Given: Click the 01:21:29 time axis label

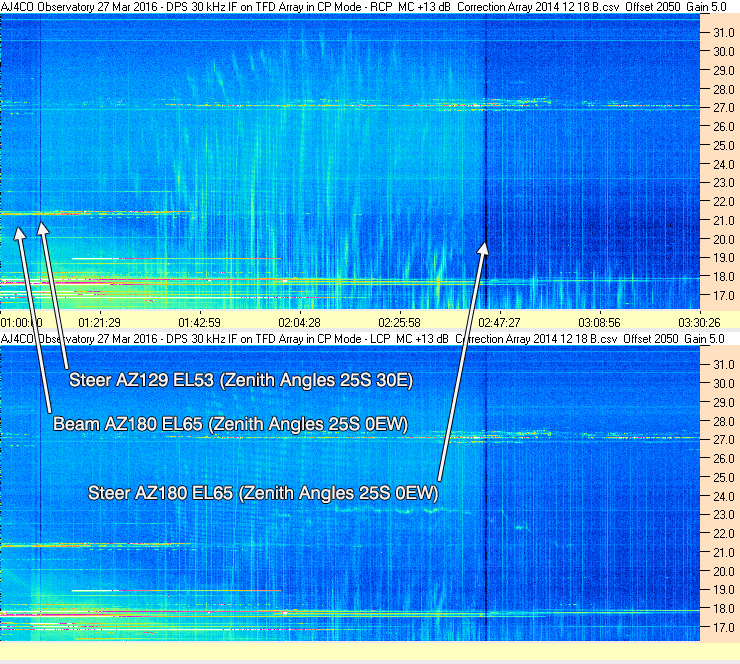Looking at the screenshot, I should point(99,323).
